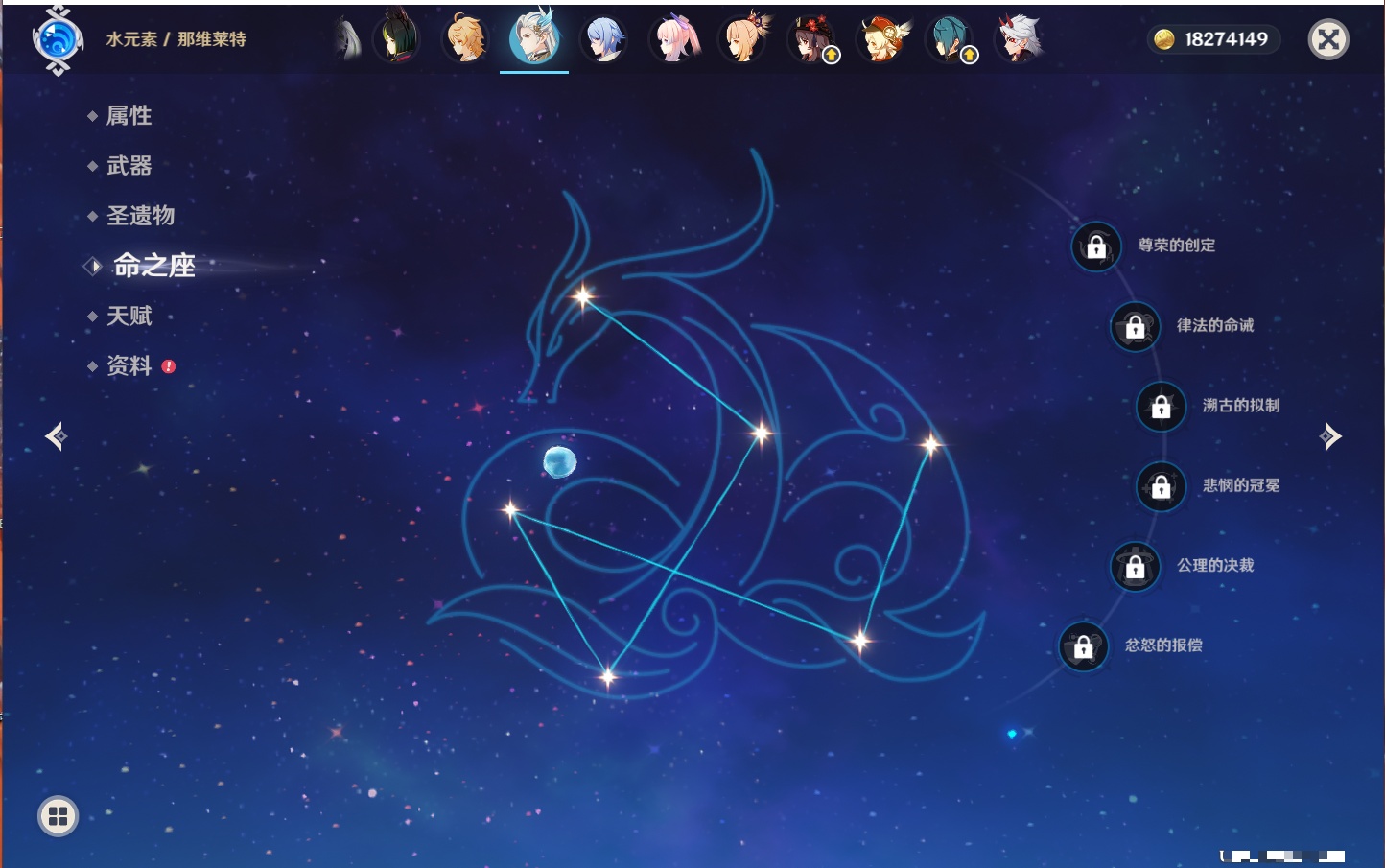Screen dimensions: 1385x868
Task: Open the 溯古的拟制 constellation label
Action: (x=1241, y=406)
